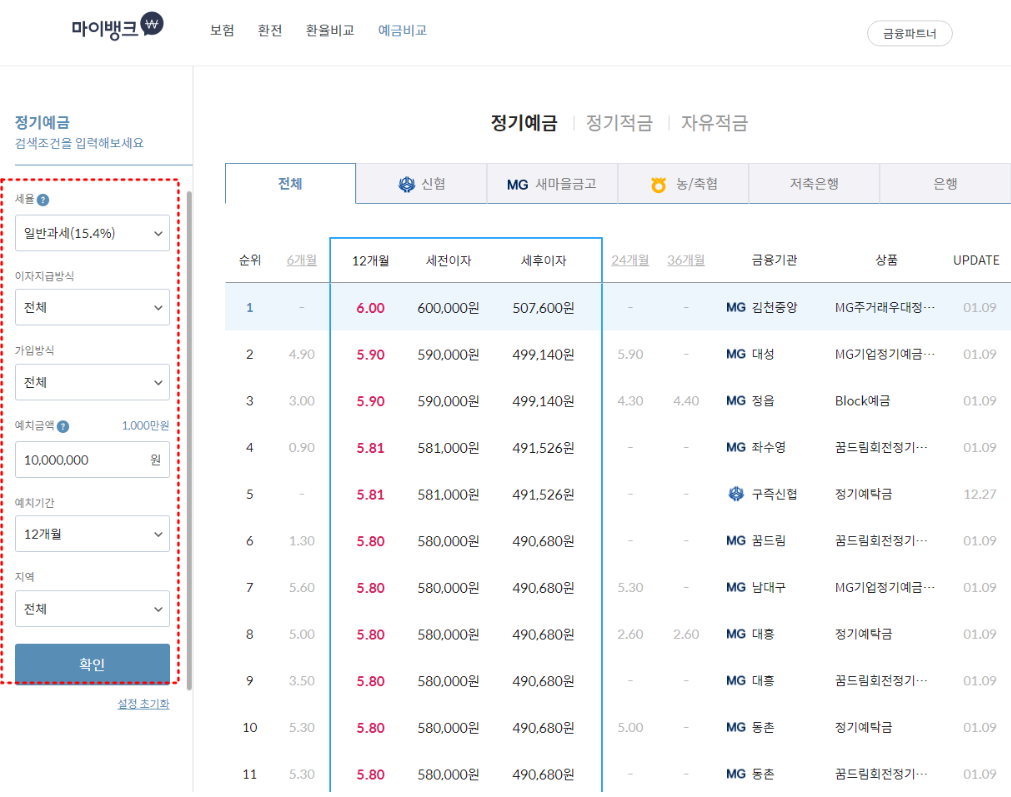Open the 환전 menu

pos(270,30)
